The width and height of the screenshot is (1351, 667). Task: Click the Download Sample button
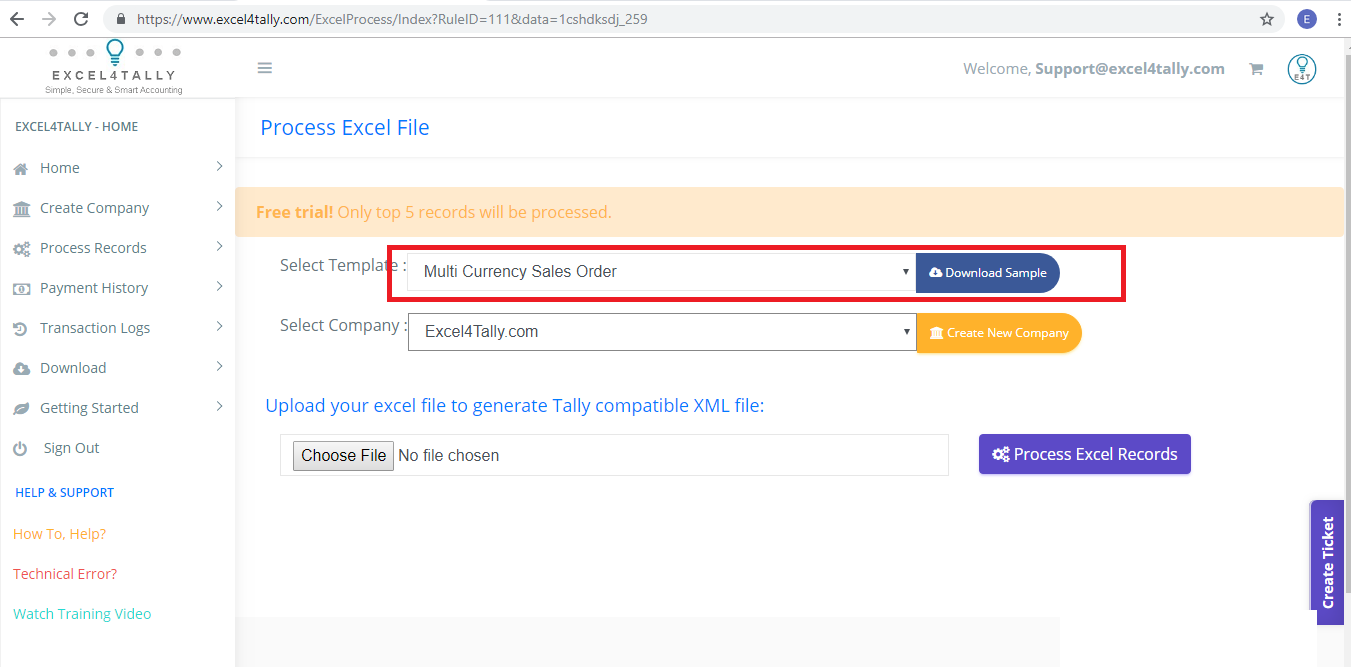pos(988,273)
